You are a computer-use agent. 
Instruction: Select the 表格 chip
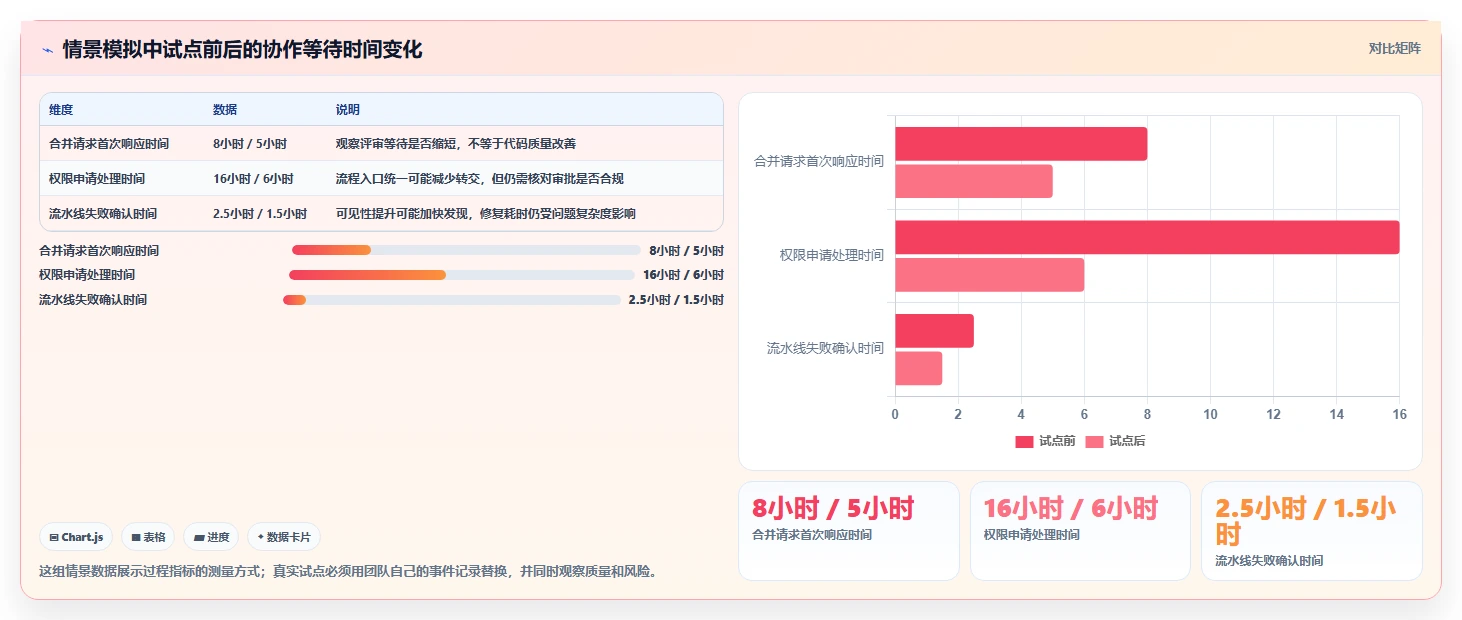click(x=148, y=537)
